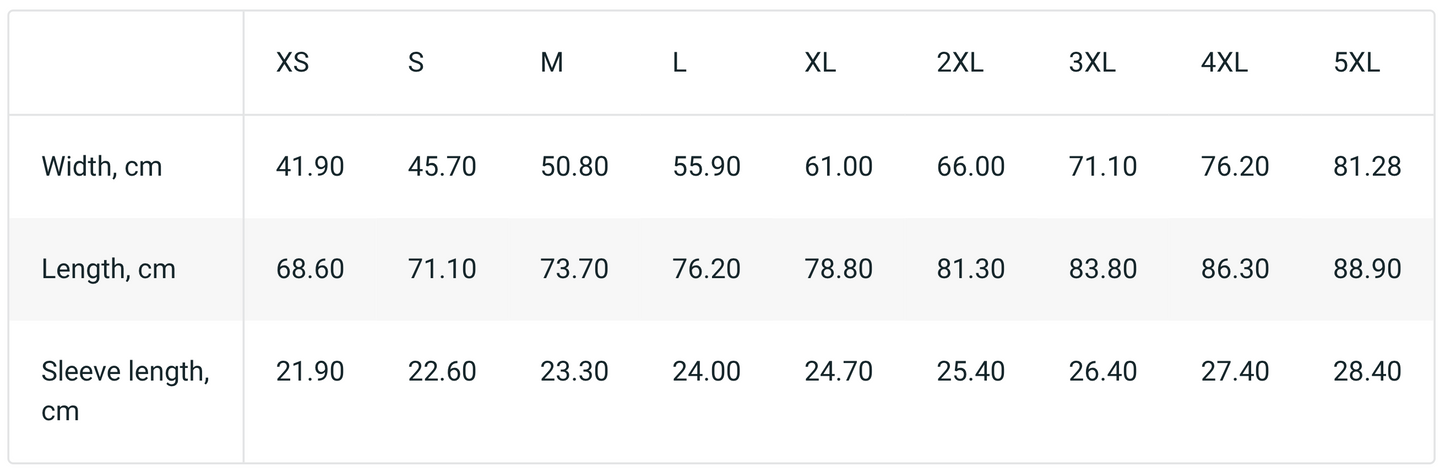Image resolution: width=1445 pixels, height=472 pixels.
Task: Click the XS size column header
Action: coord(292,63)
